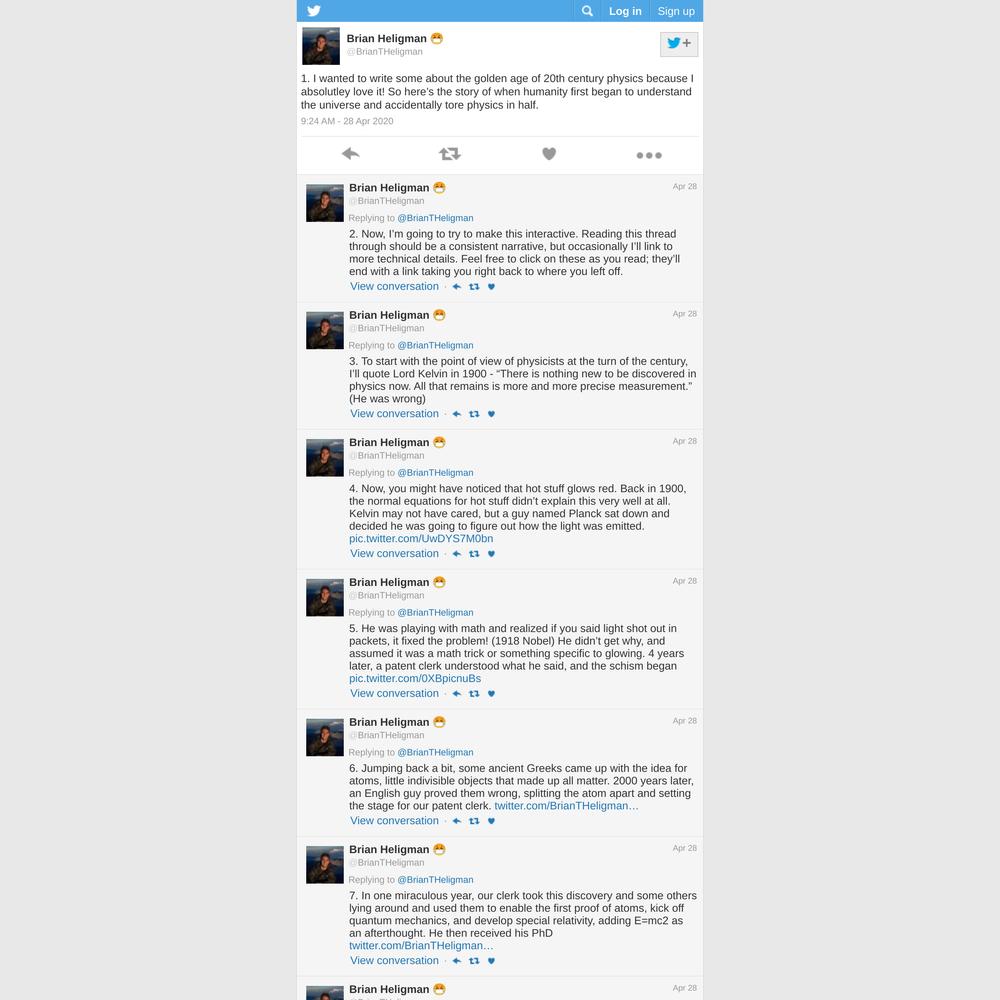Image resolution: width=1000 pixels, height=1000 pixels.
Task: Open more options ellipsis on main tweet
Action: point(649,155)
